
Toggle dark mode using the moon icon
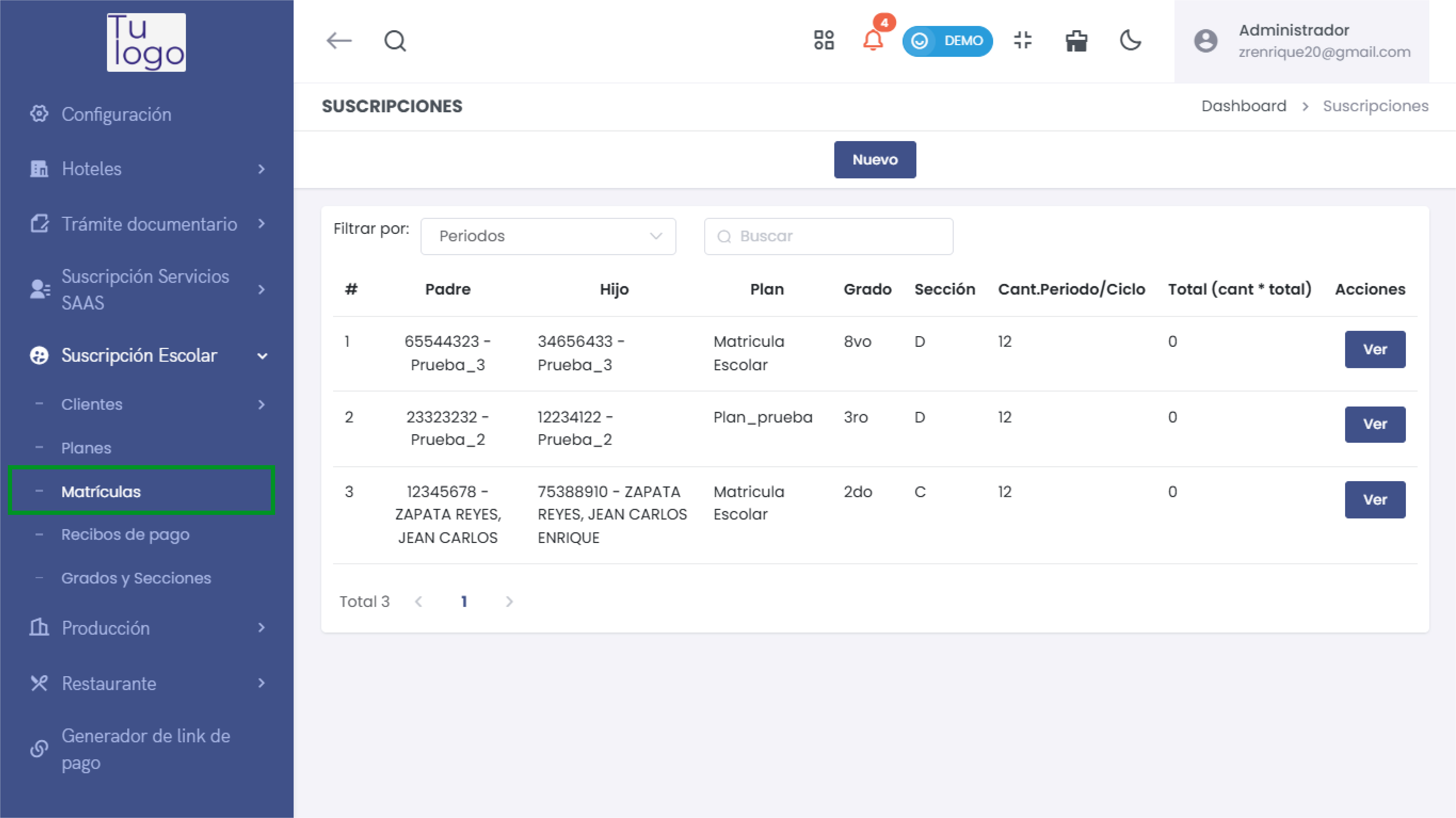[x=1130, y=41]
